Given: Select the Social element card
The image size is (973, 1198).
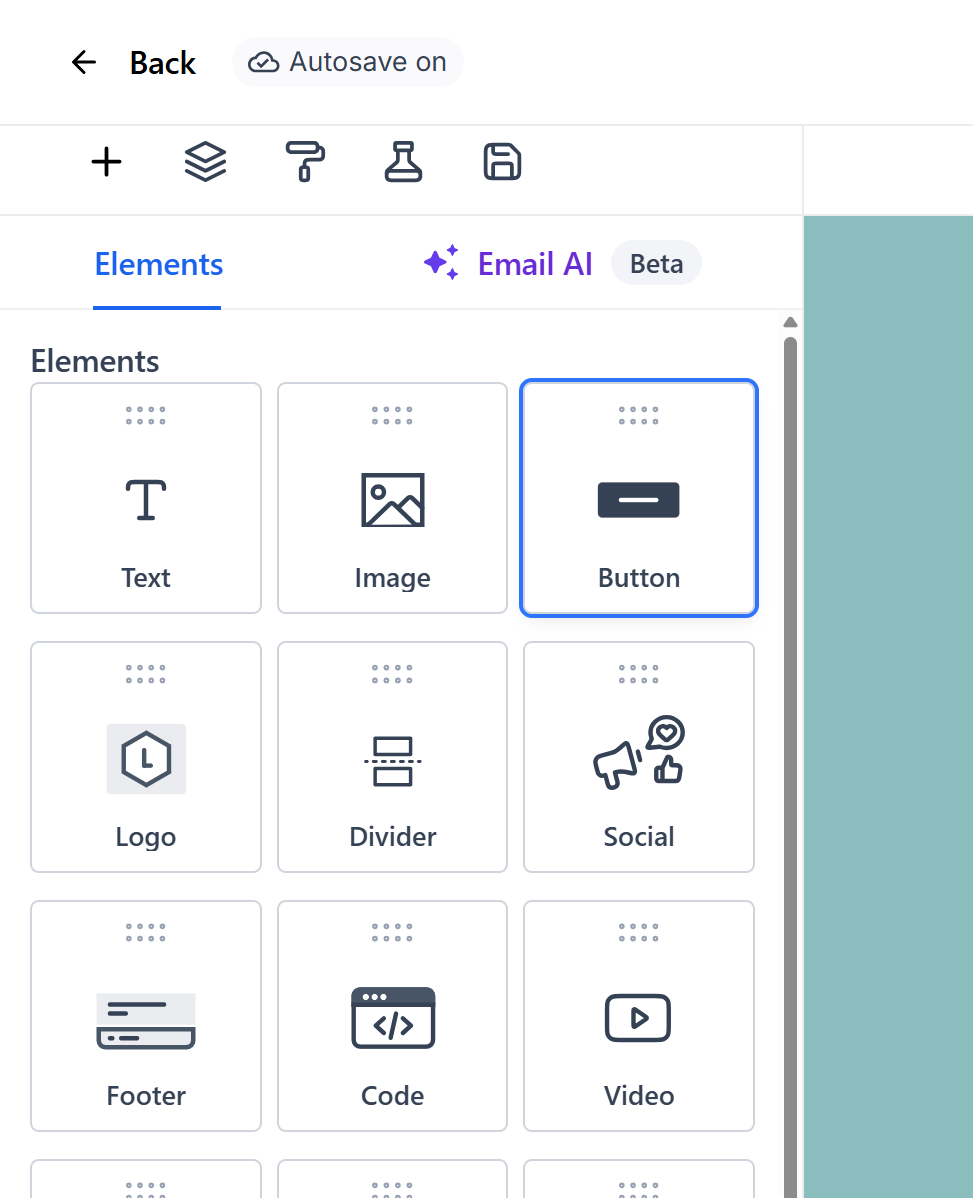Looking at the screenshot, I should (638, 757).
